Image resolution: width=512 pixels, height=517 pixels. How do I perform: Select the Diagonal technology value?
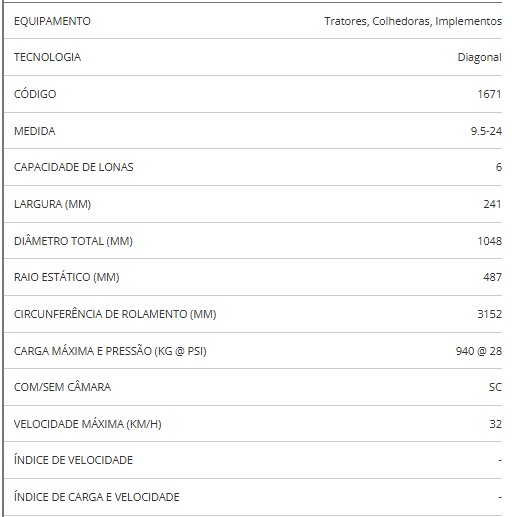pos(479,57)
